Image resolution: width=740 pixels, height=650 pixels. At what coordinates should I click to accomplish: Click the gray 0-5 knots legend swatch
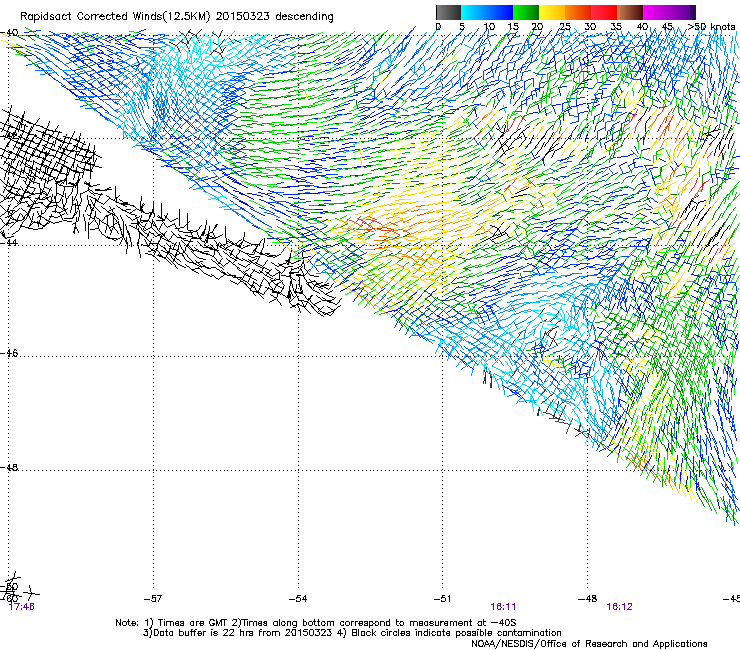(448, 12)
